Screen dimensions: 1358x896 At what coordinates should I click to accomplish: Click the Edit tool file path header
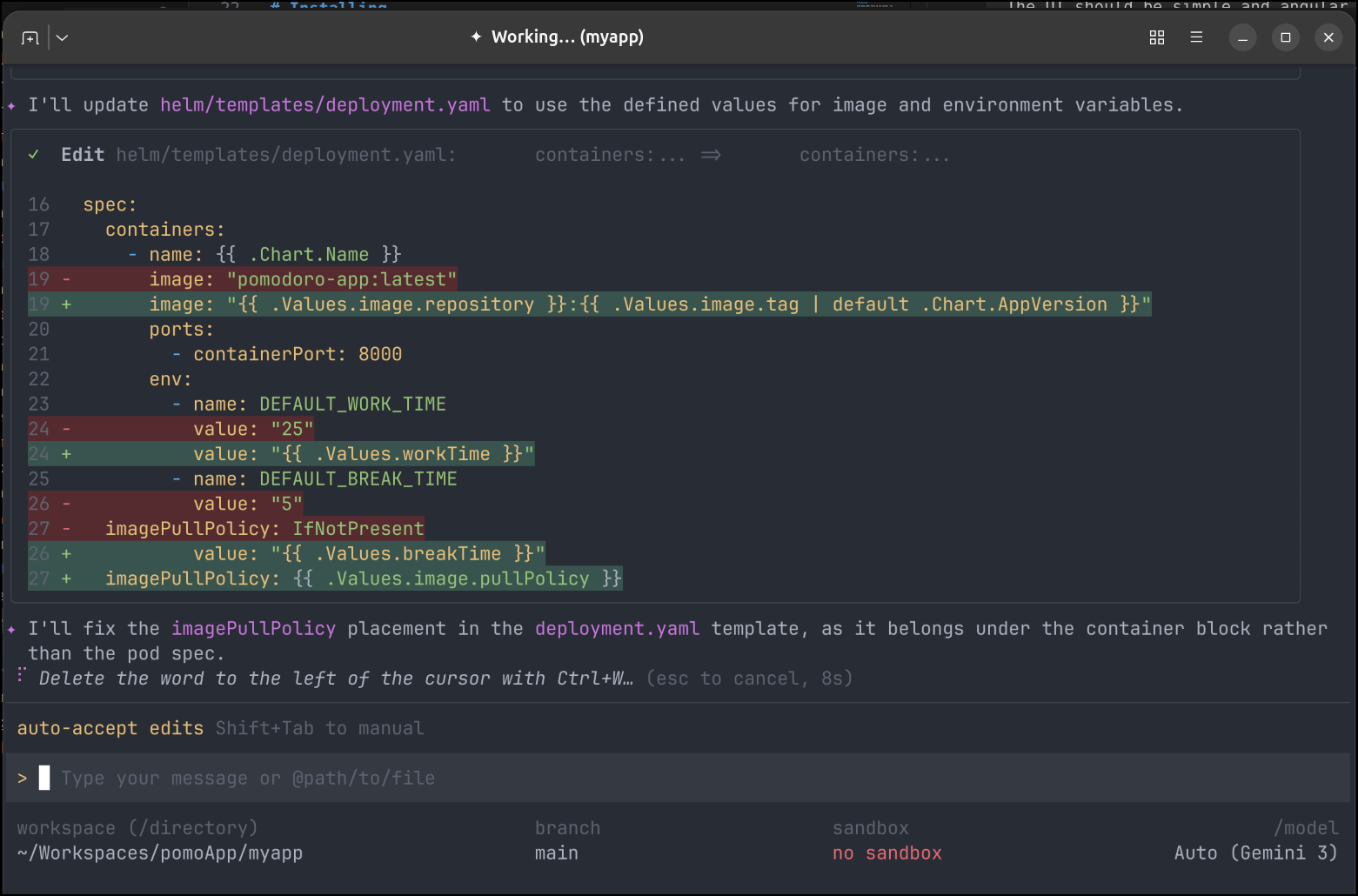[285, 155]
